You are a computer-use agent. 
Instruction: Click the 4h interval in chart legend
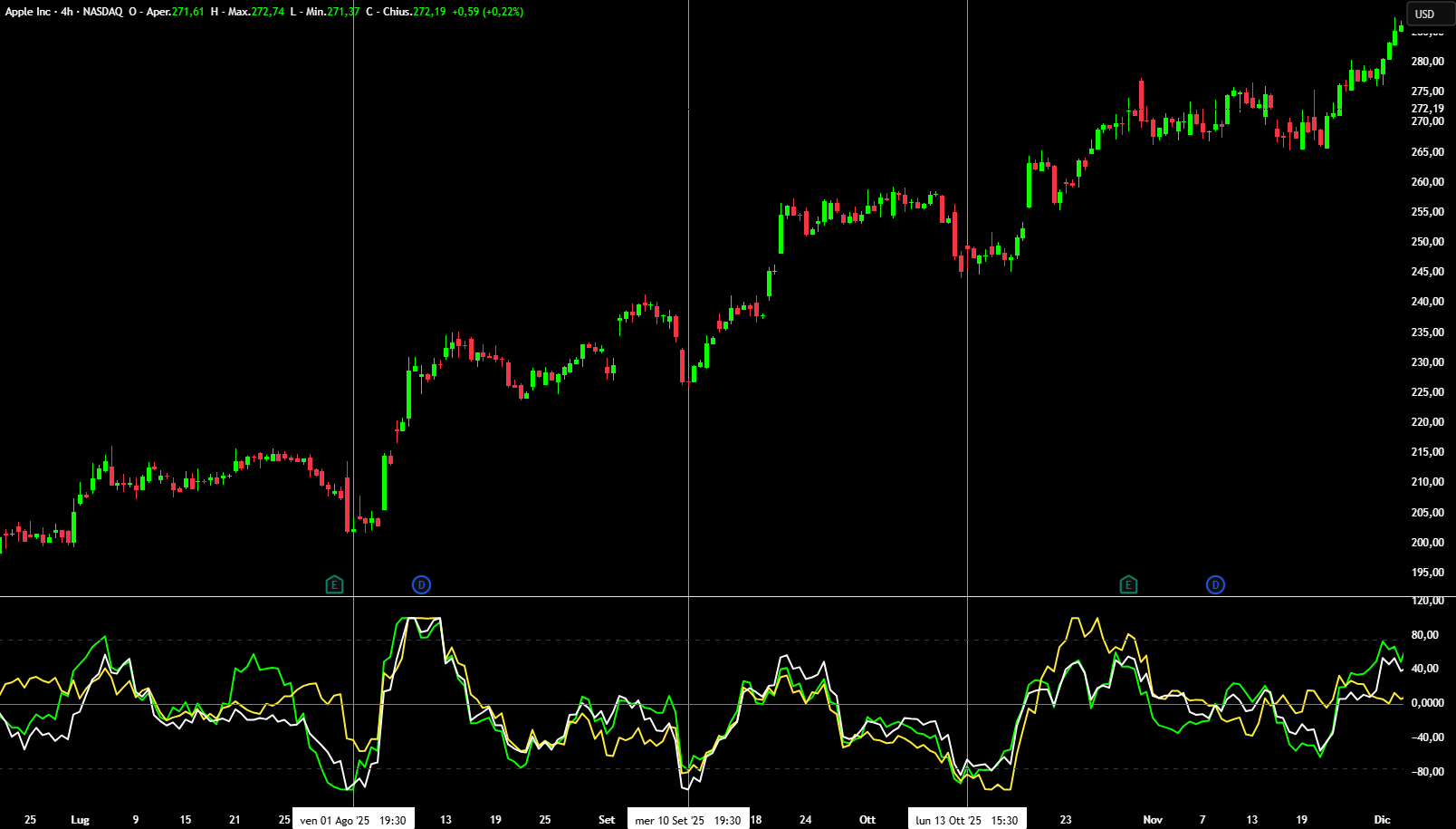[x=67, y=12]
